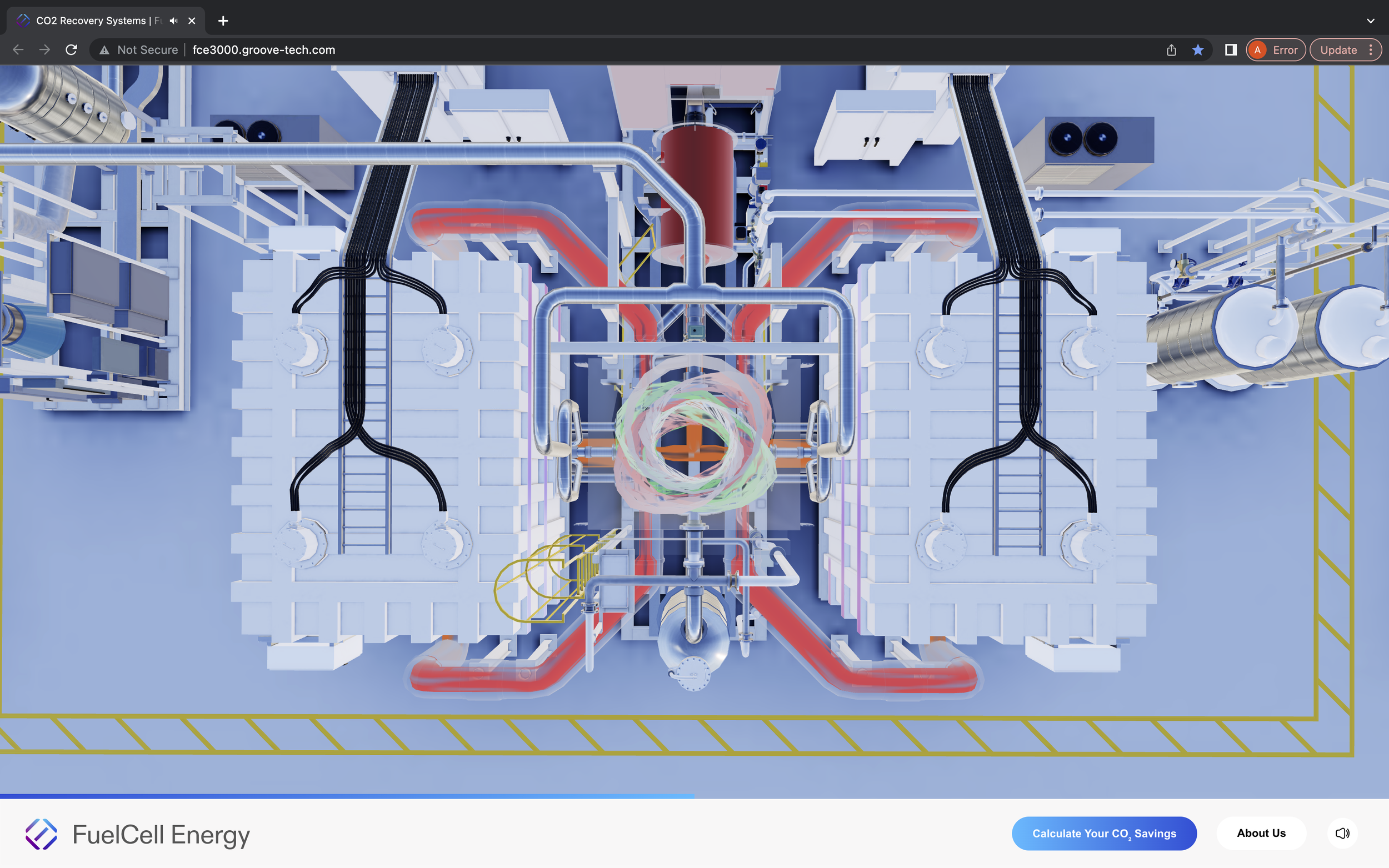The image size is (1389, 868).
Task: Reload the current page
Action: tap(71, 50)
